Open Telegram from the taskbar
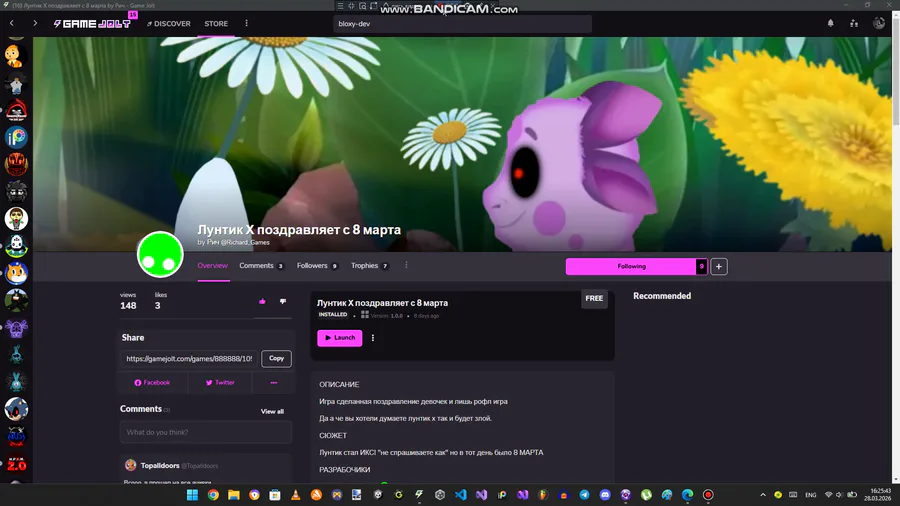900x506 pixels. coord(584,495)
